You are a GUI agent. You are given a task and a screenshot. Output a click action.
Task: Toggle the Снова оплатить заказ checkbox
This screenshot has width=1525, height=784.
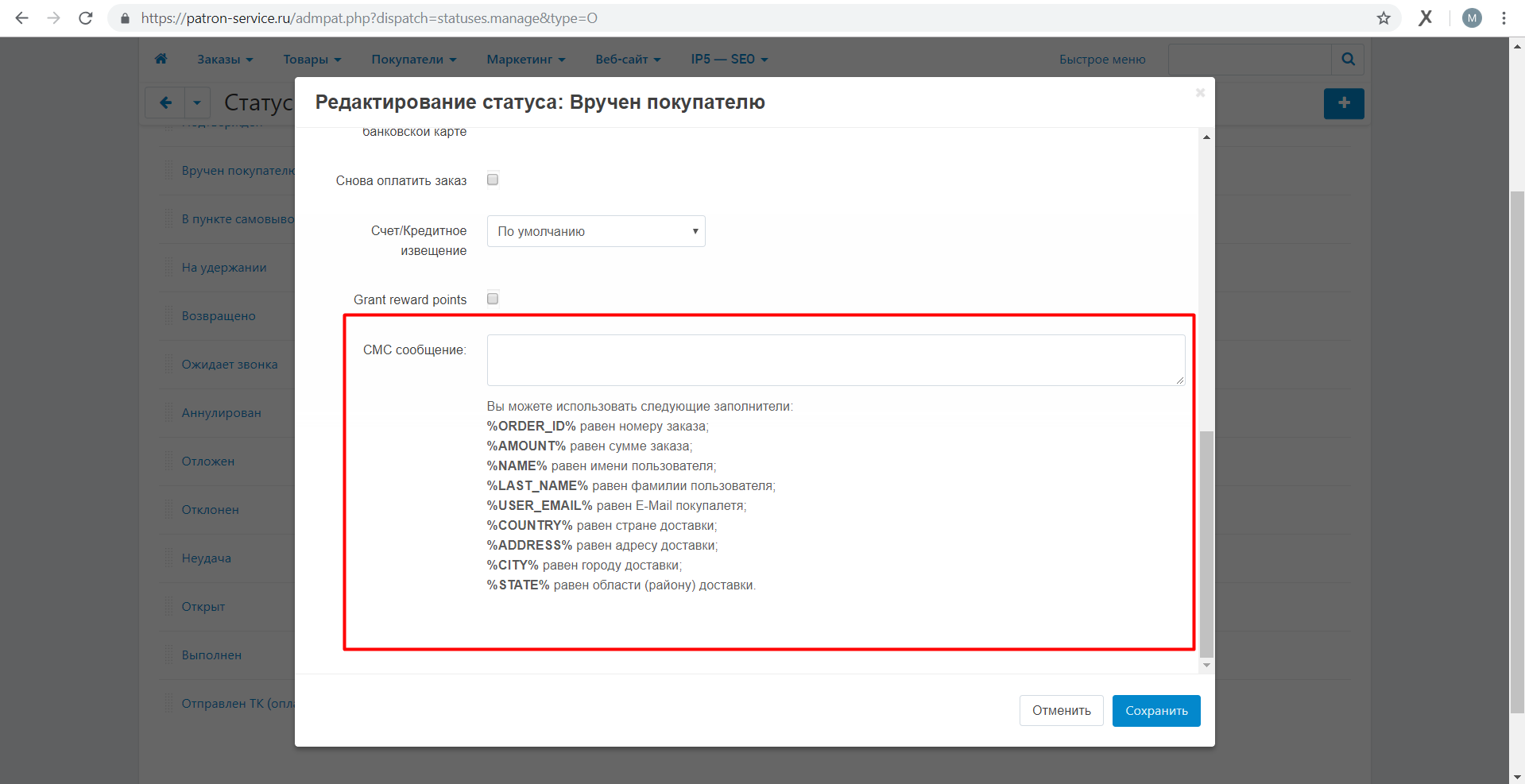click(x=493, y=180)
